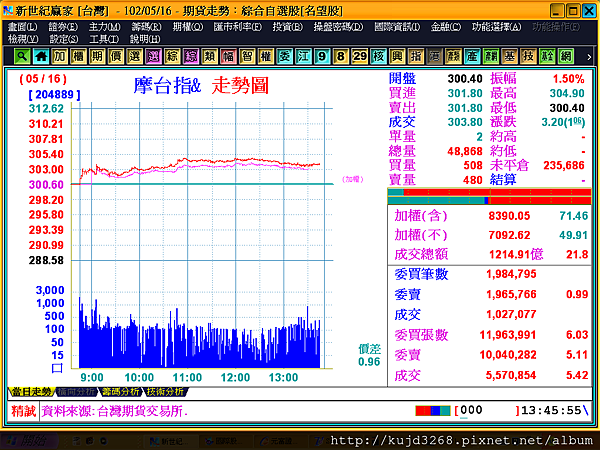
Task: Click the green 網 toolbar icon
Action: coord(566,57)
